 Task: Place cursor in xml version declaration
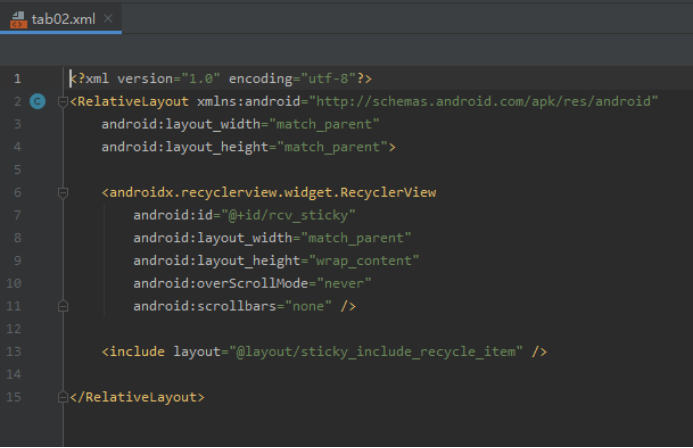(221, 79)
